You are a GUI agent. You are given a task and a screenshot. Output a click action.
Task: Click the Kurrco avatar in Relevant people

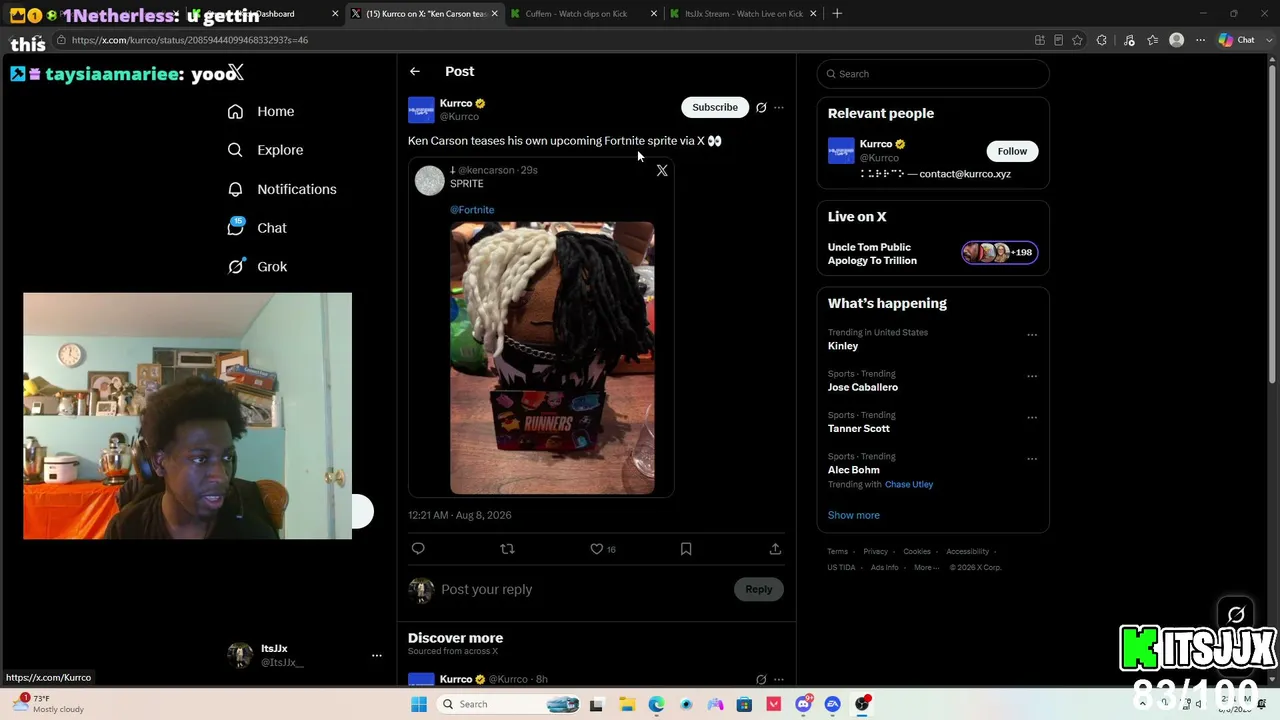pos(841,150)
